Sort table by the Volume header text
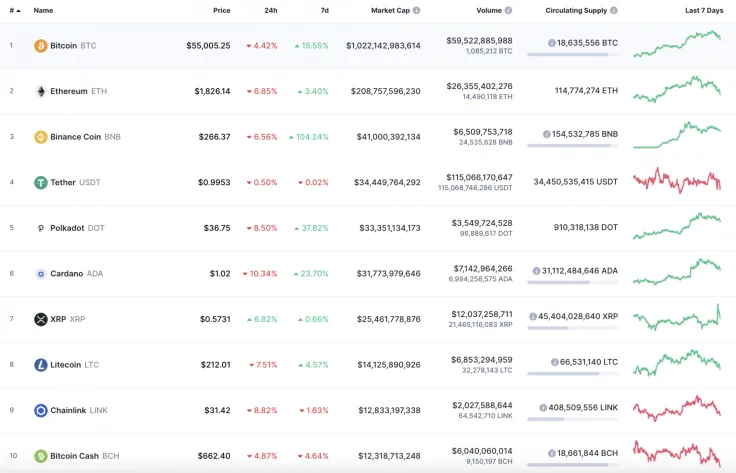This screenshot has width=736, height=473. pyautogui.click(x=489, y=10)
